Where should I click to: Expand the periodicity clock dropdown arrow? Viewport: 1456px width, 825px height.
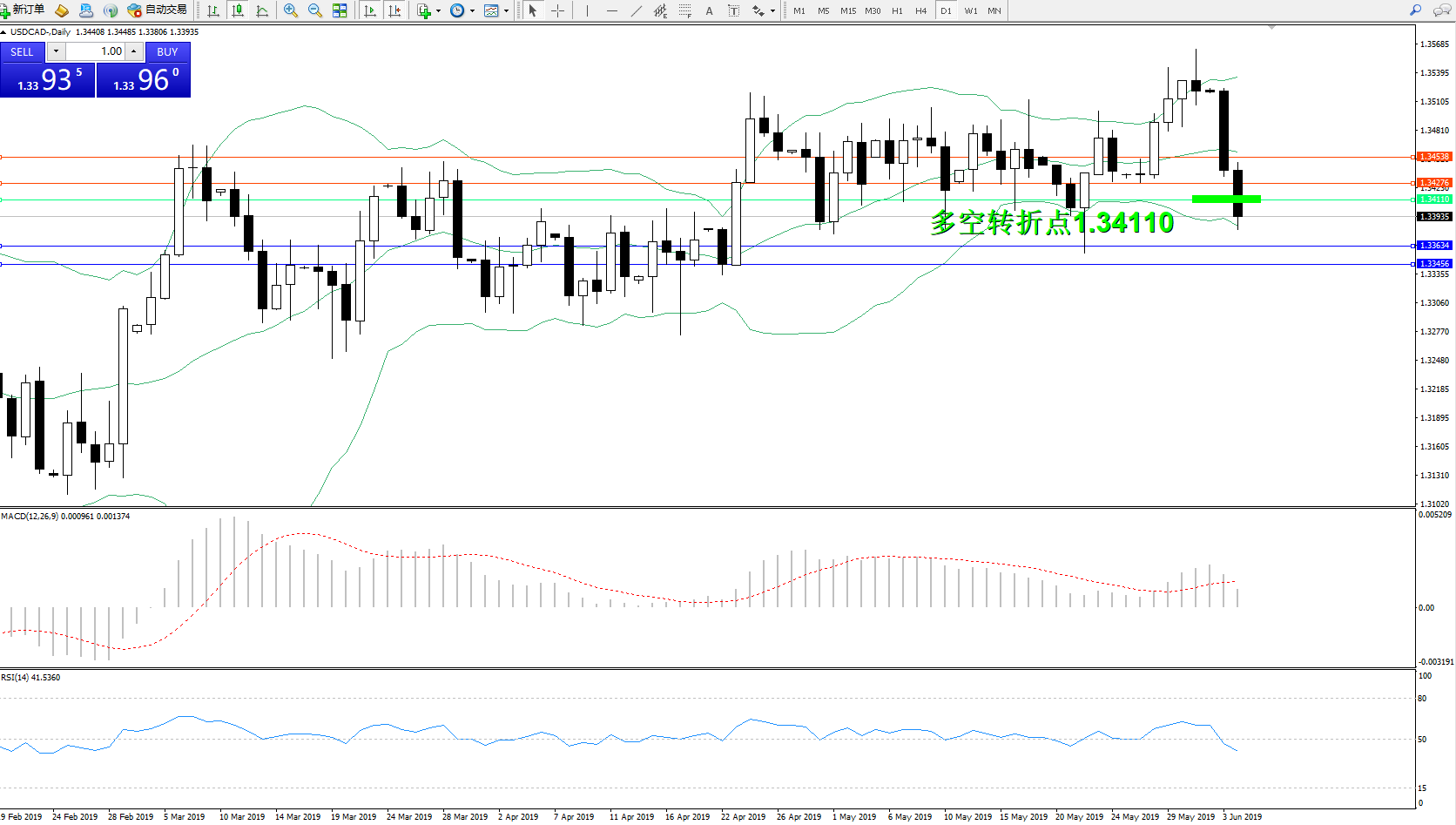point(472,11)
